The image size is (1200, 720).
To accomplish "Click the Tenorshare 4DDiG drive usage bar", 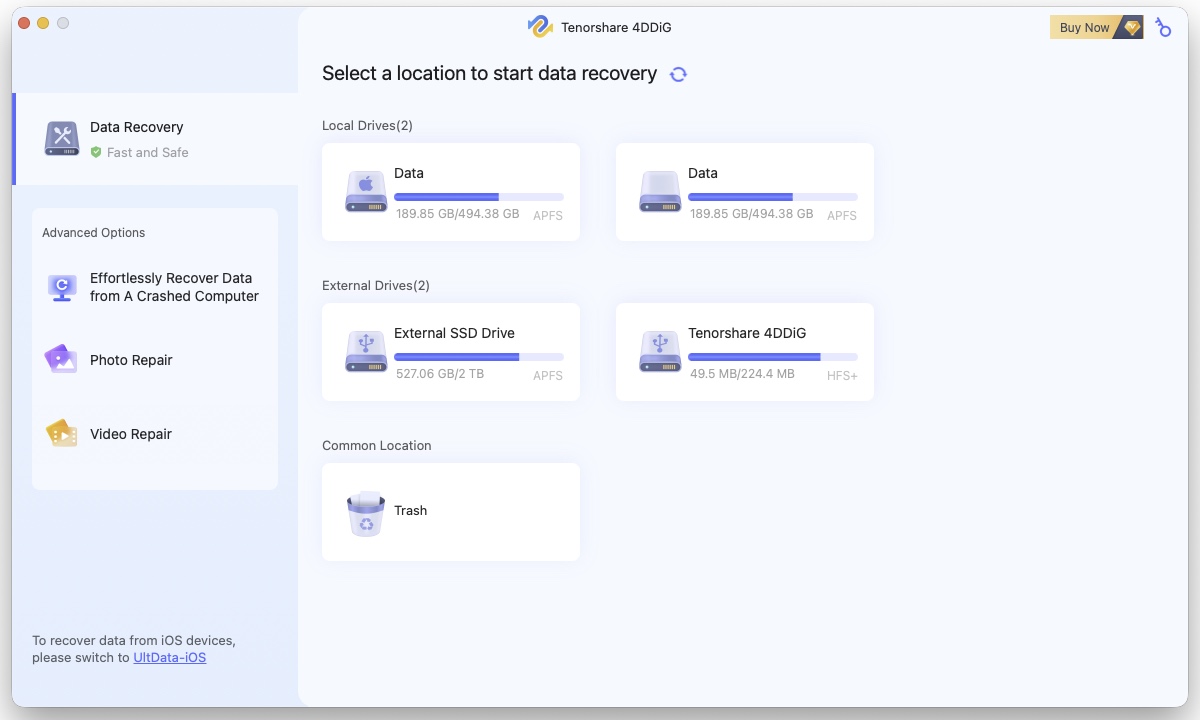I will 773,357.
